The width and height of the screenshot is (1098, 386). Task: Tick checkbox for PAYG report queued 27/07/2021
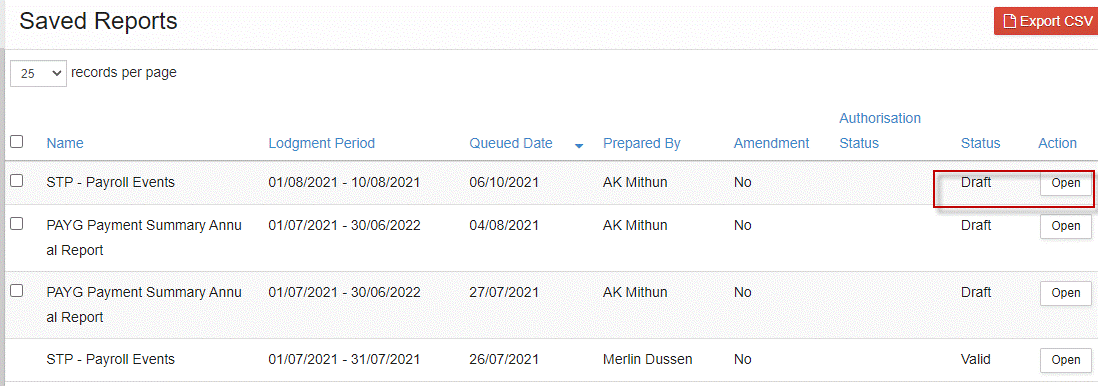pyautogui.click(x=17, y=290)
